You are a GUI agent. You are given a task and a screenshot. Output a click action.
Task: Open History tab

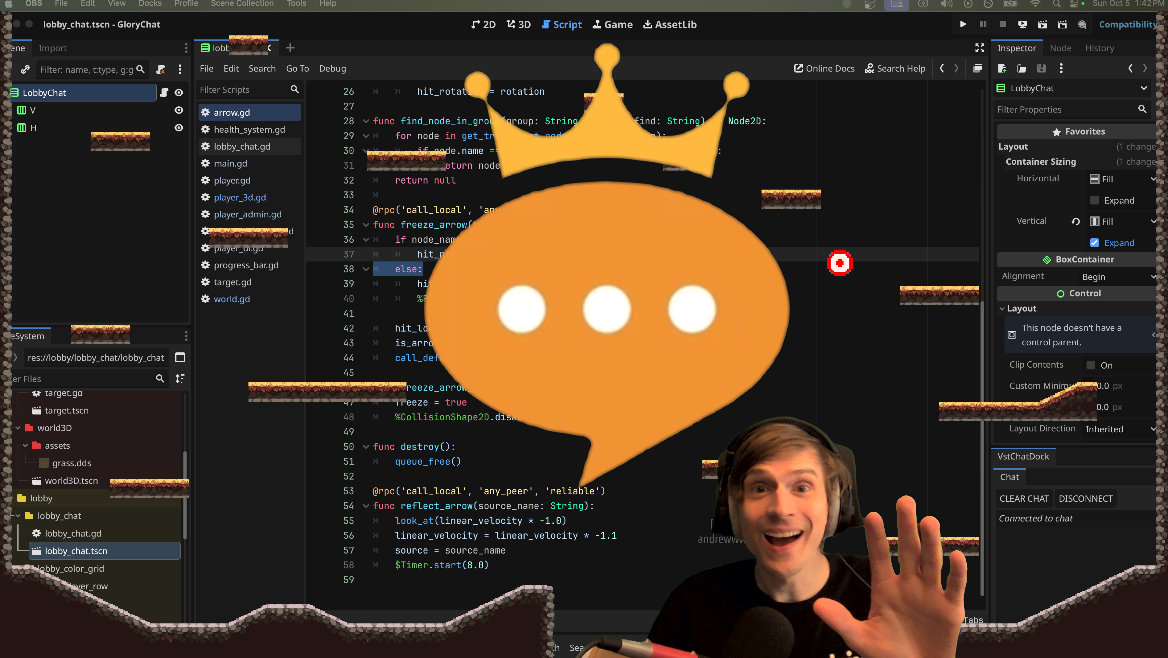[1099, 48]
